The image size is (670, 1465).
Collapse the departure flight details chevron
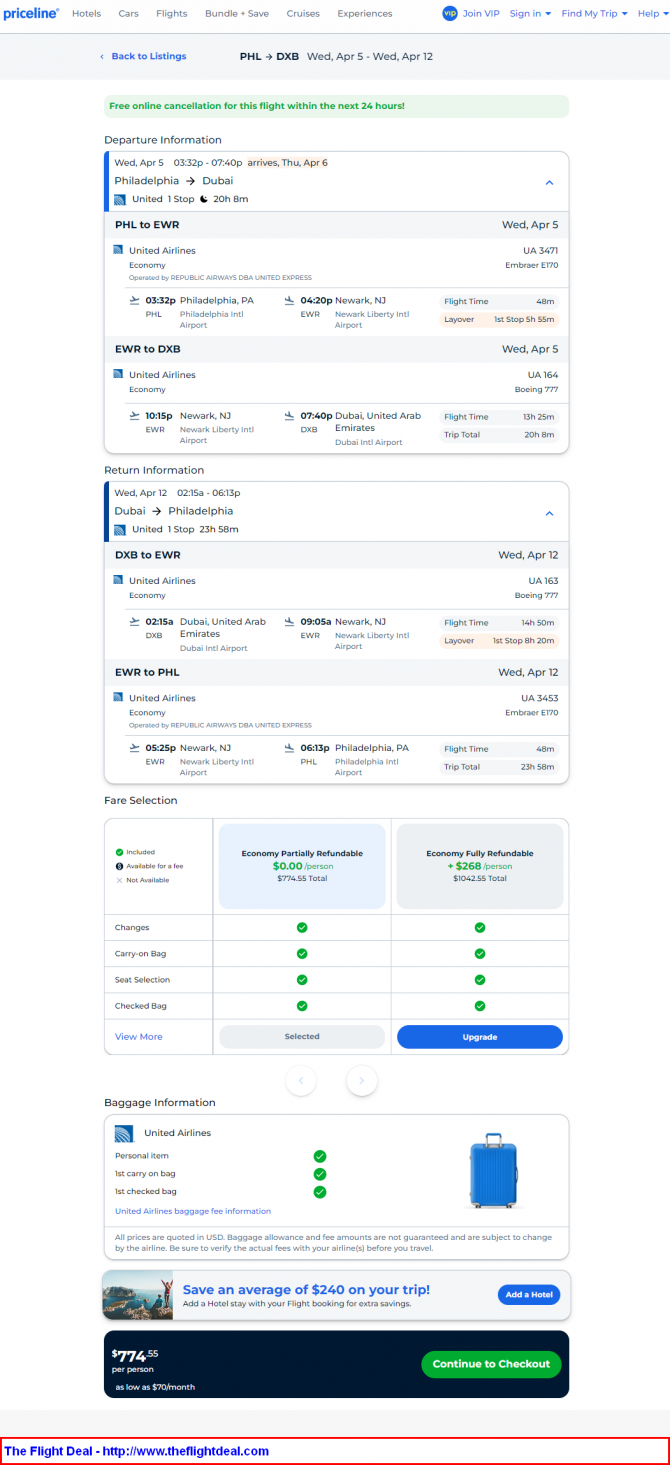[549, 183]
